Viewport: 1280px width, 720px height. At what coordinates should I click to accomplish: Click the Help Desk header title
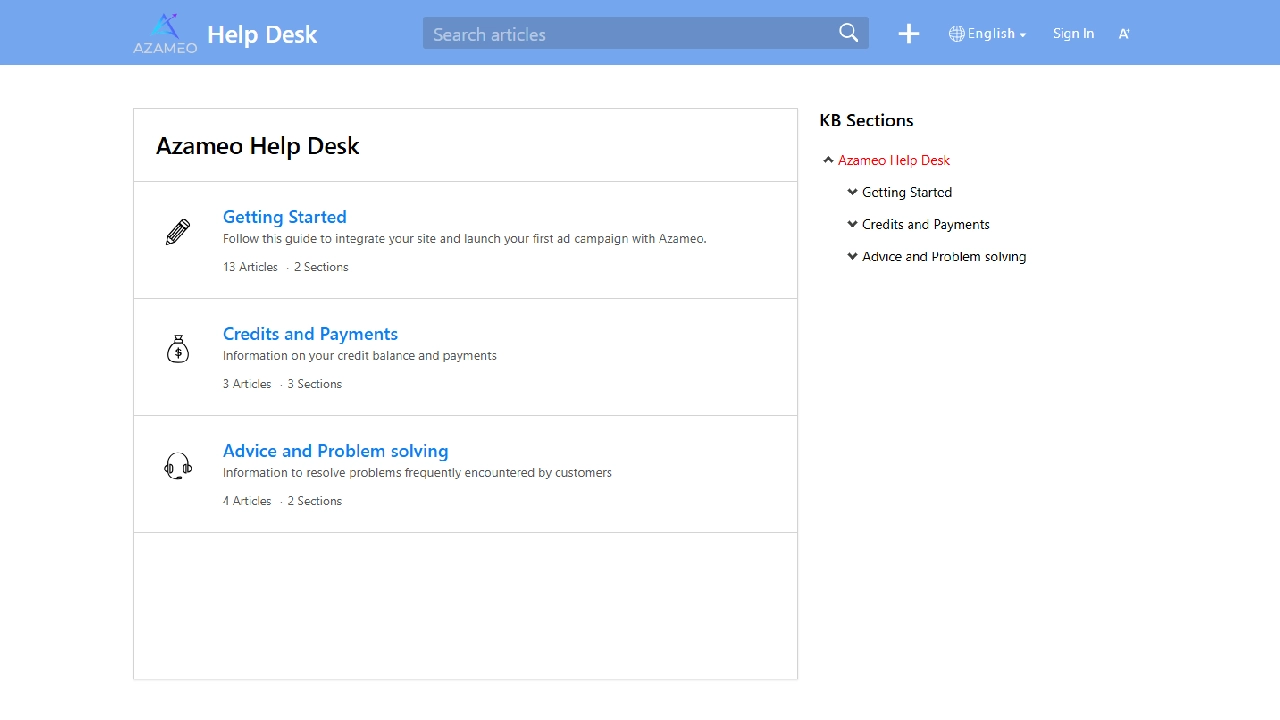[262, 34]
